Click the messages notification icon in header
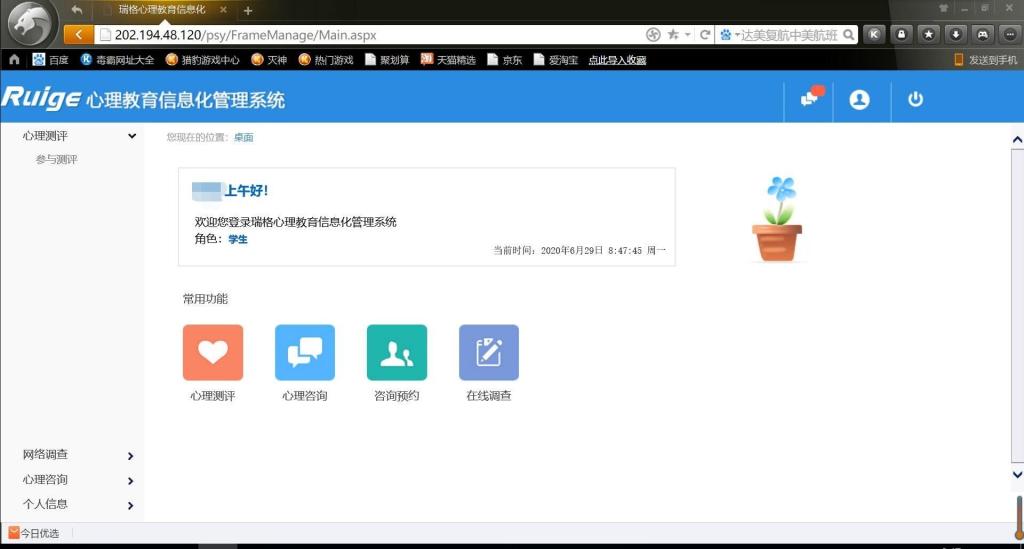The width and height of the screenshot is (1024, 549). (x=810, y=99)
